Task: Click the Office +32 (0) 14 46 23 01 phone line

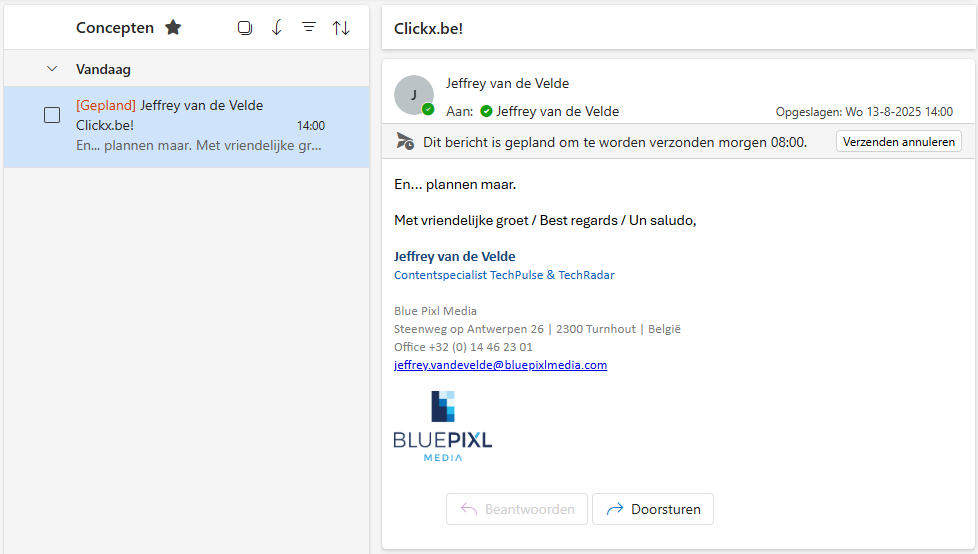Action: pyautogui.click(x=463, y=347)
